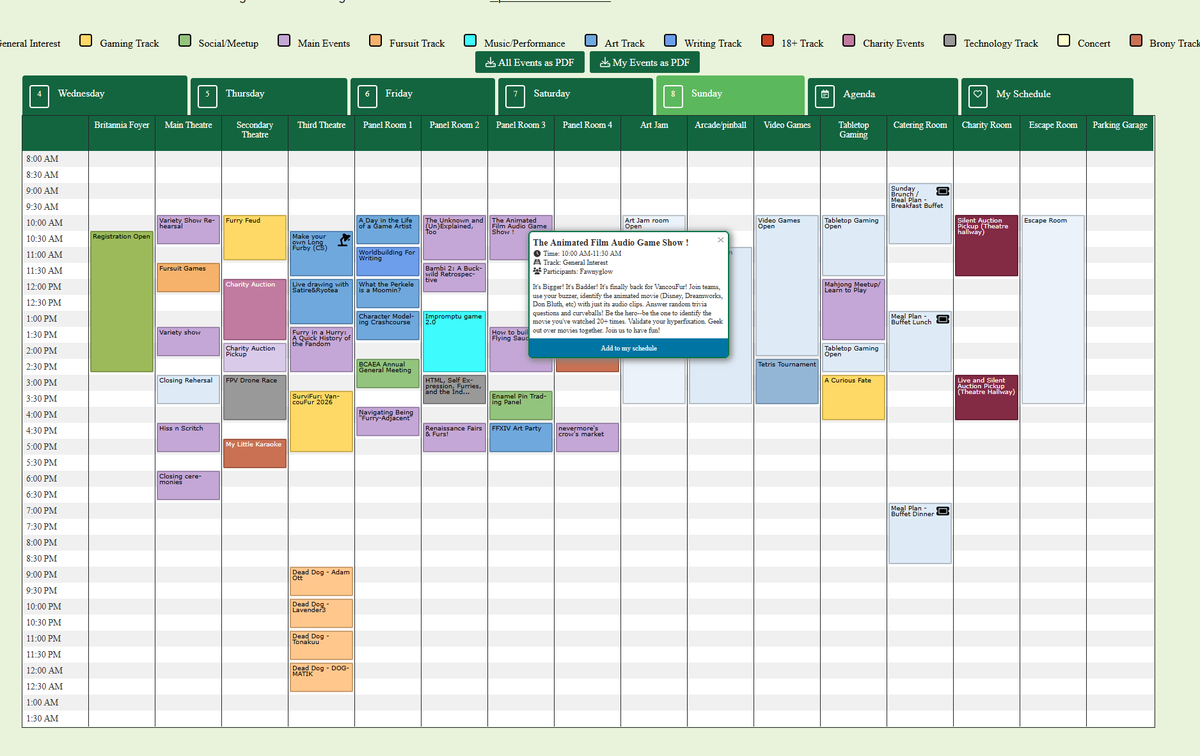This screenshot has width=1200, height=756.
Task: Open the Closing ceremonies event
Action: tap(188, 485)
